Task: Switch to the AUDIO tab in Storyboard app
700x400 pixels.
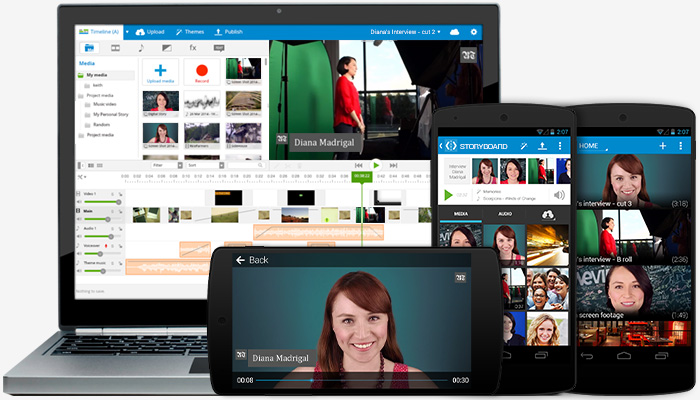Action: [505, 214]
